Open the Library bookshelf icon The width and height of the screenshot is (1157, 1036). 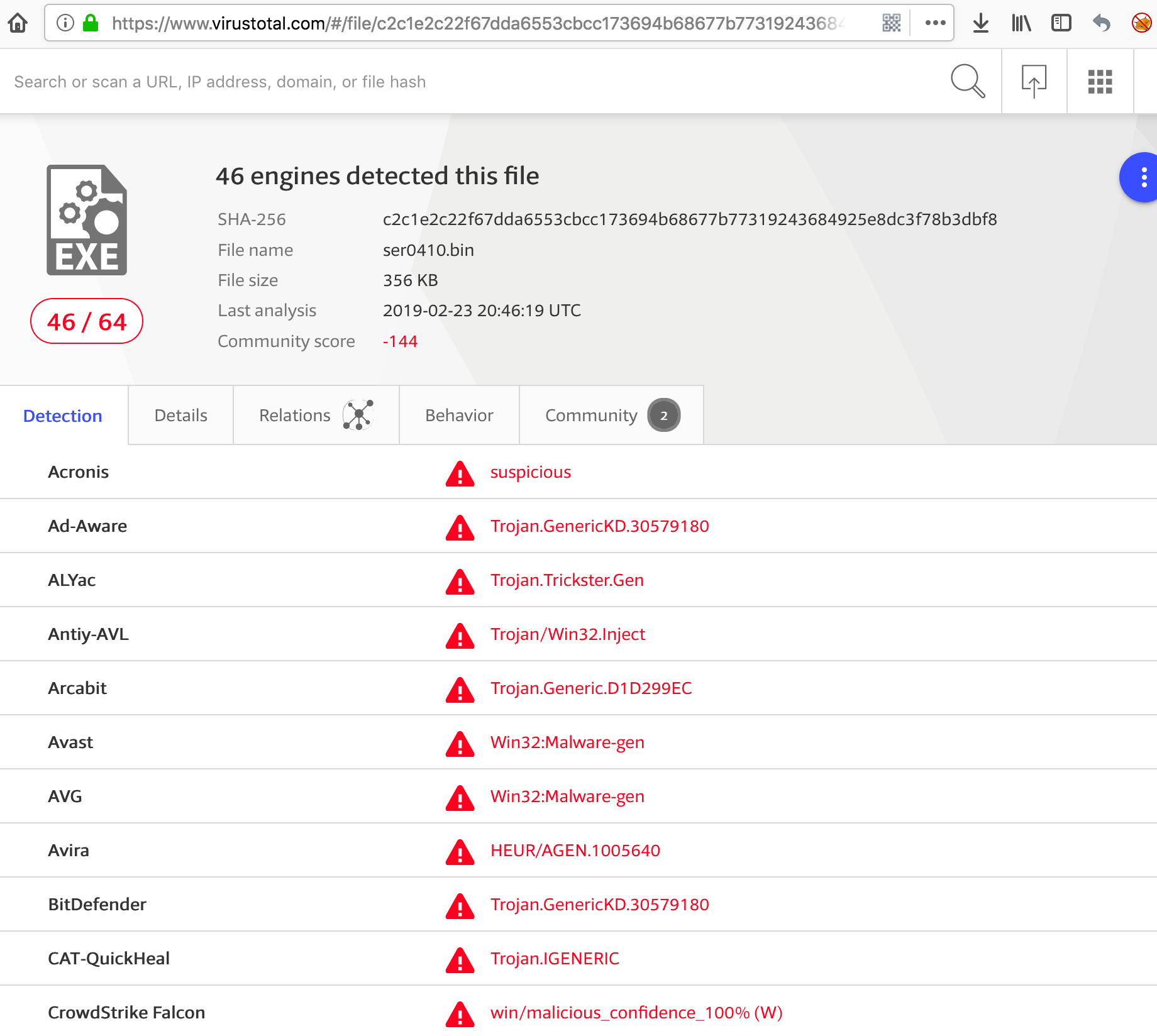click(x=1021, y=23)
